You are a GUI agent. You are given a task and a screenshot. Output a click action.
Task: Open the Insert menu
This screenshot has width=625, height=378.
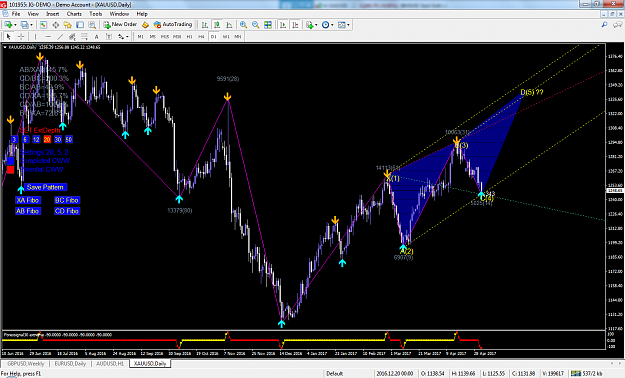[x=53, y=14]
